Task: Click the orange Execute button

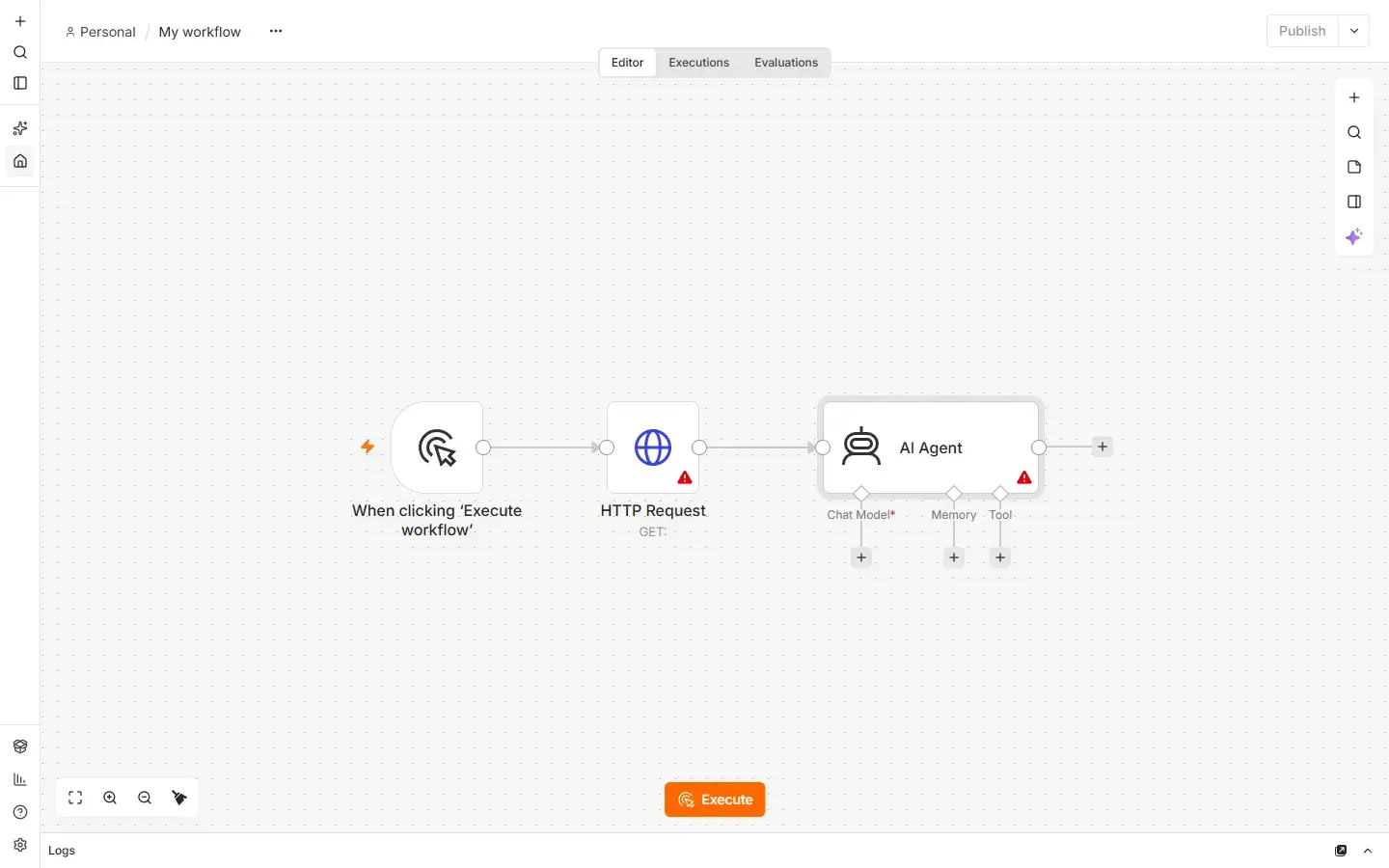Action: [x=715, y=800]
